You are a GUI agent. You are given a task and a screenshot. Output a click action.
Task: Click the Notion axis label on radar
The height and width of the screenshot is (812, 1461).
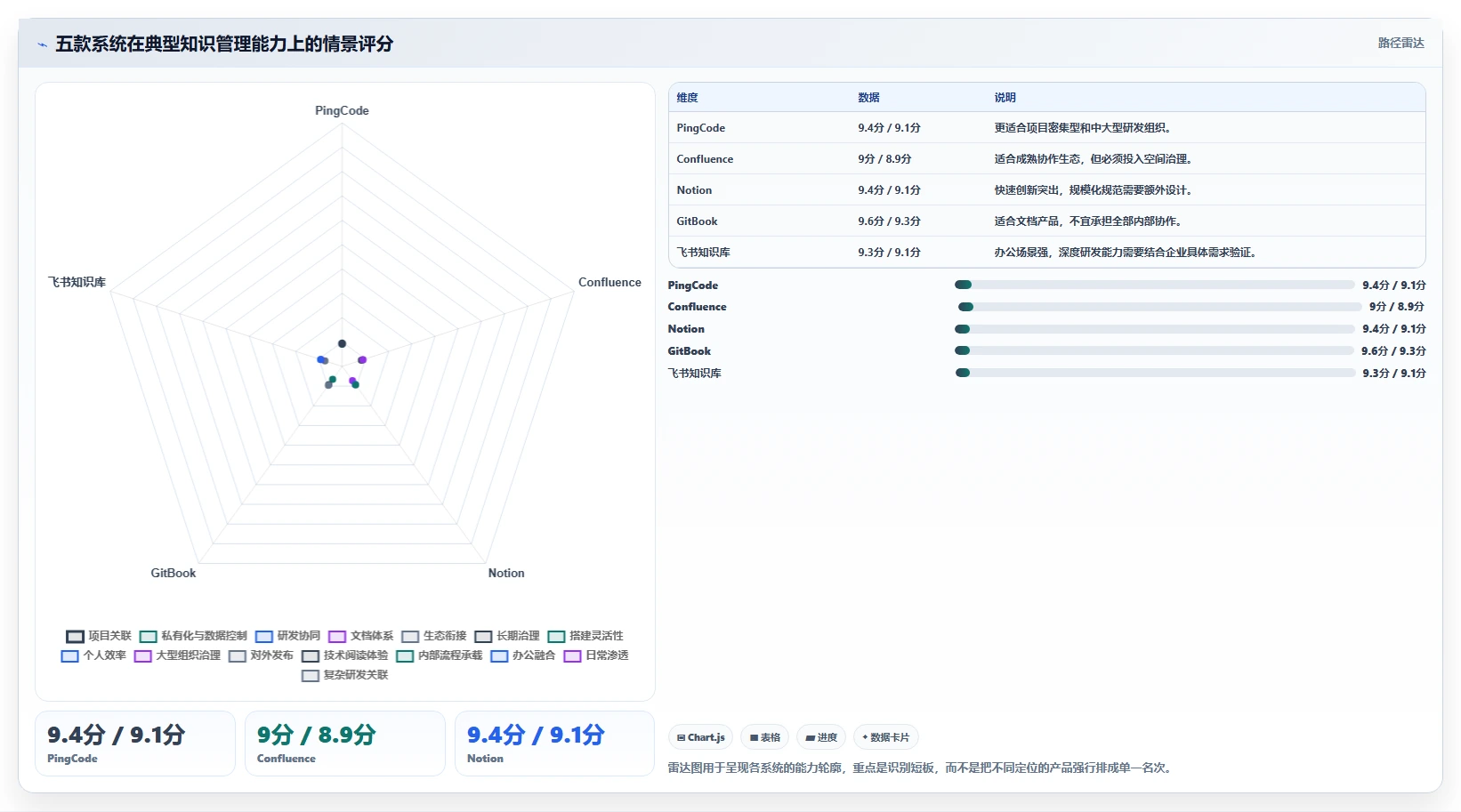[x=506, y=574]
